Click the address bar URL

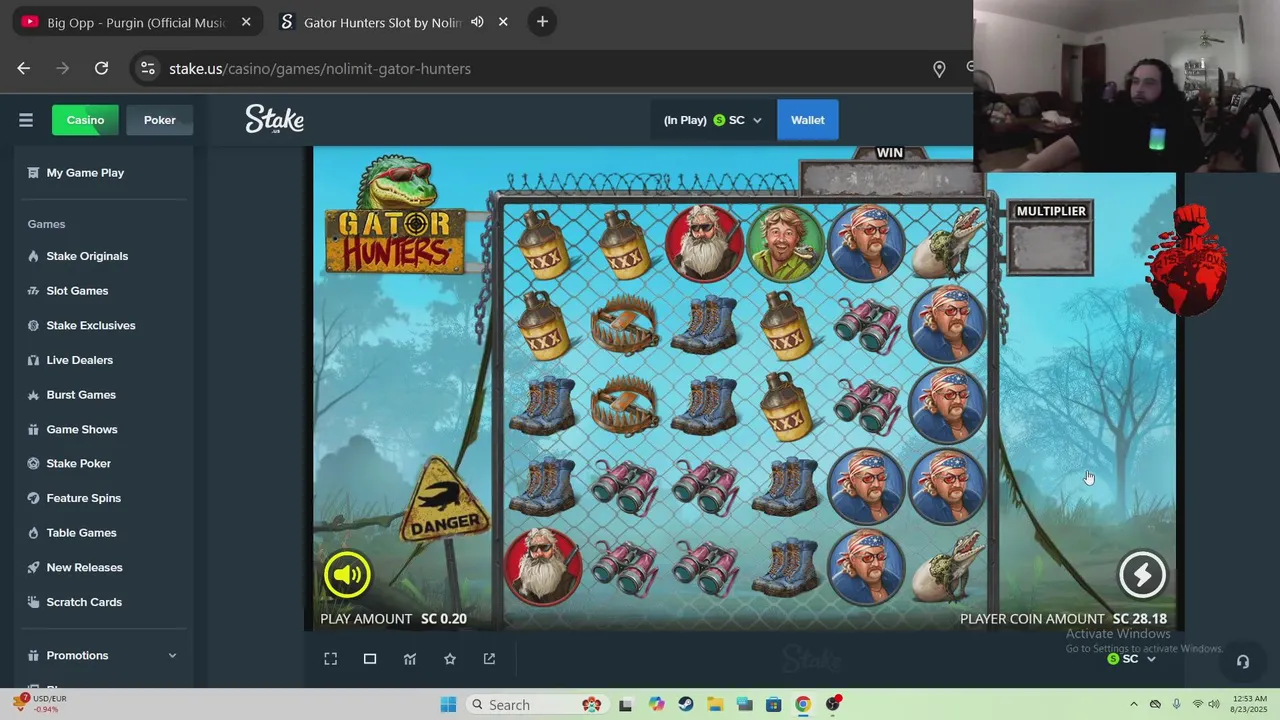320,69
